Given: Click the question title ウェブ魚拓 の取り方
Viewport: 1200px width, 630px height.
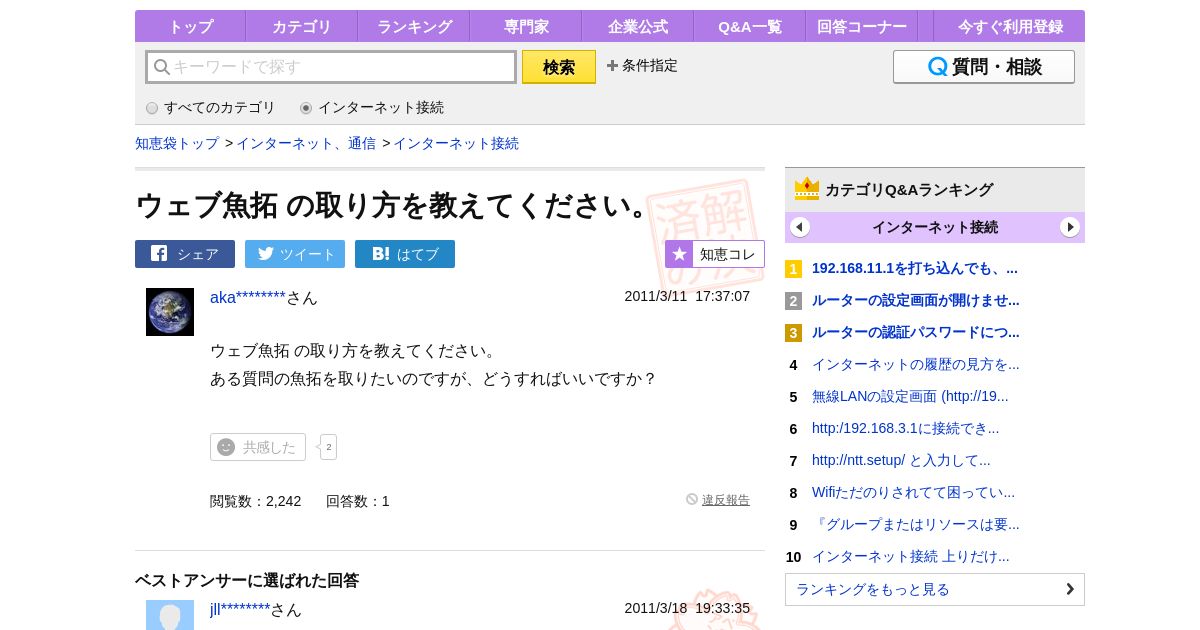Looking at the screenshot, I should [395, 205].
